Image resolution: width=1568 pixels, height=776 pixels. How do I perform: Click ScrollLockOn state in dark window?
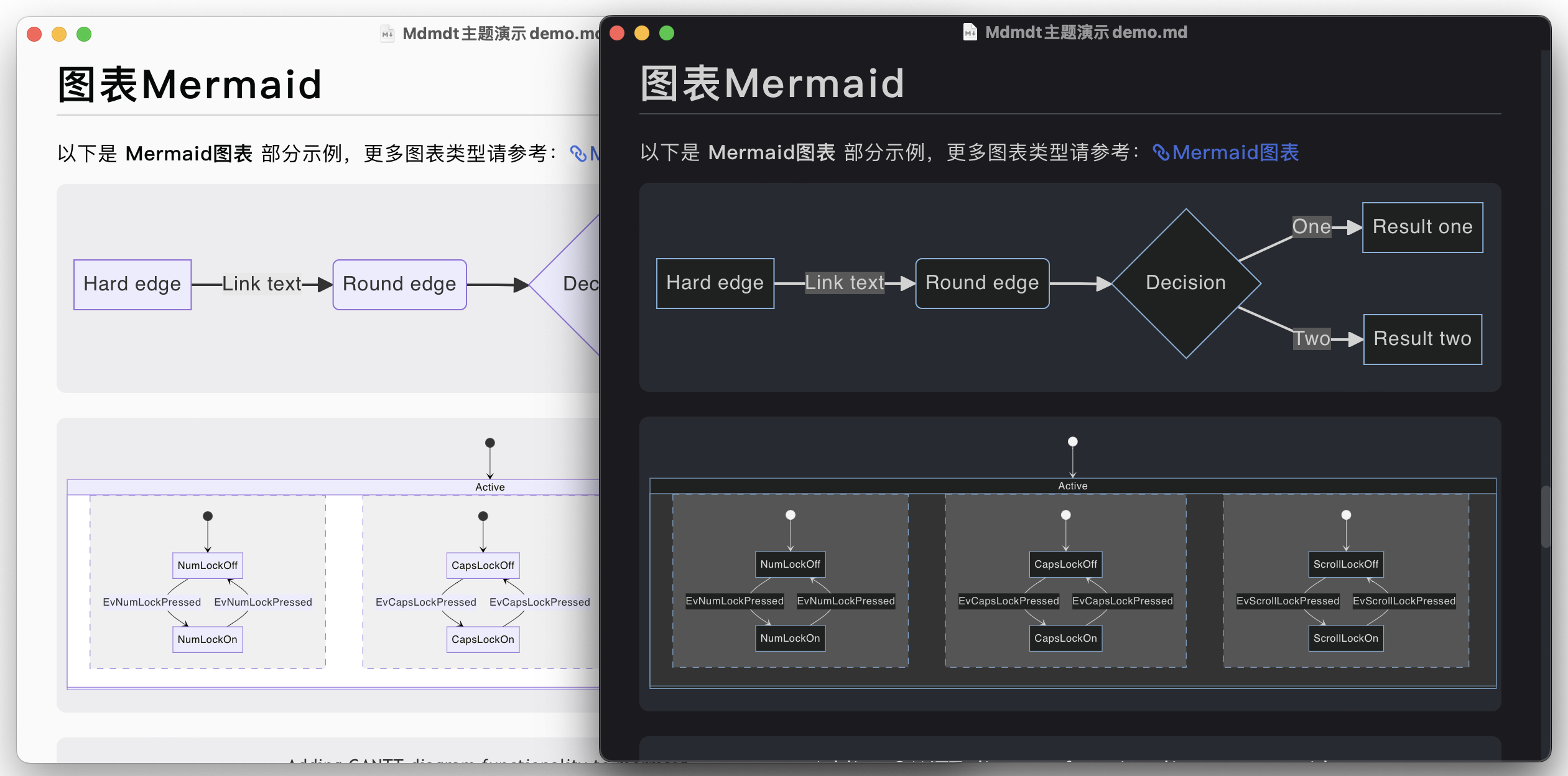tap(1346, 638)
